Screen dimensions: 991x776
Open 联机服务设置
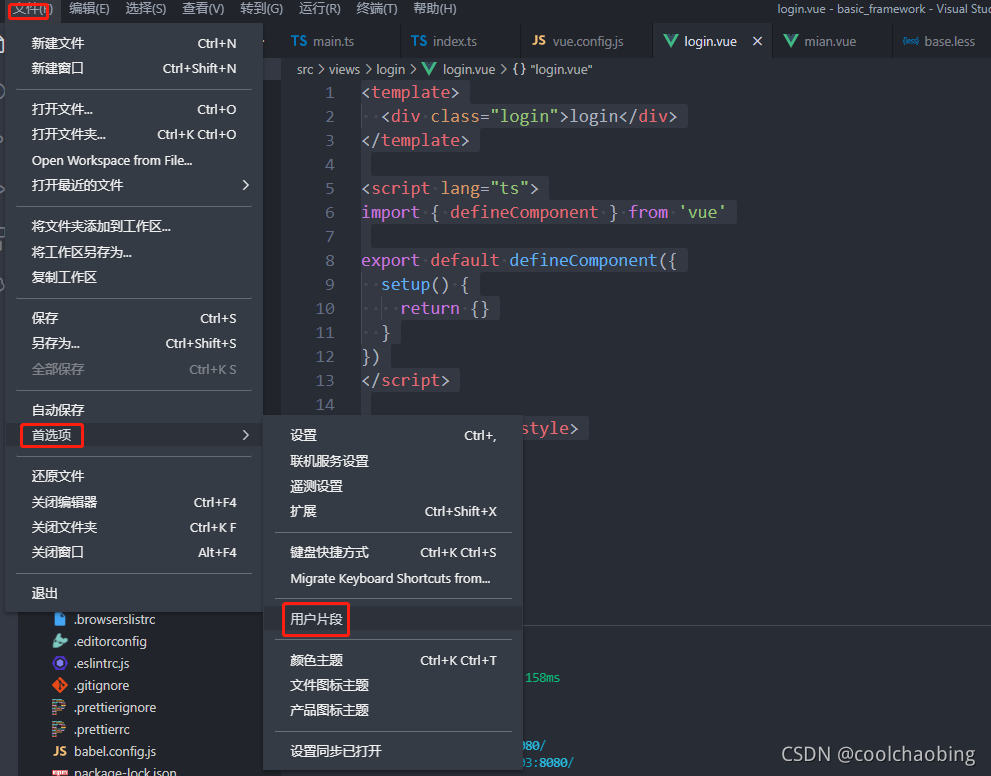[393, 461]
